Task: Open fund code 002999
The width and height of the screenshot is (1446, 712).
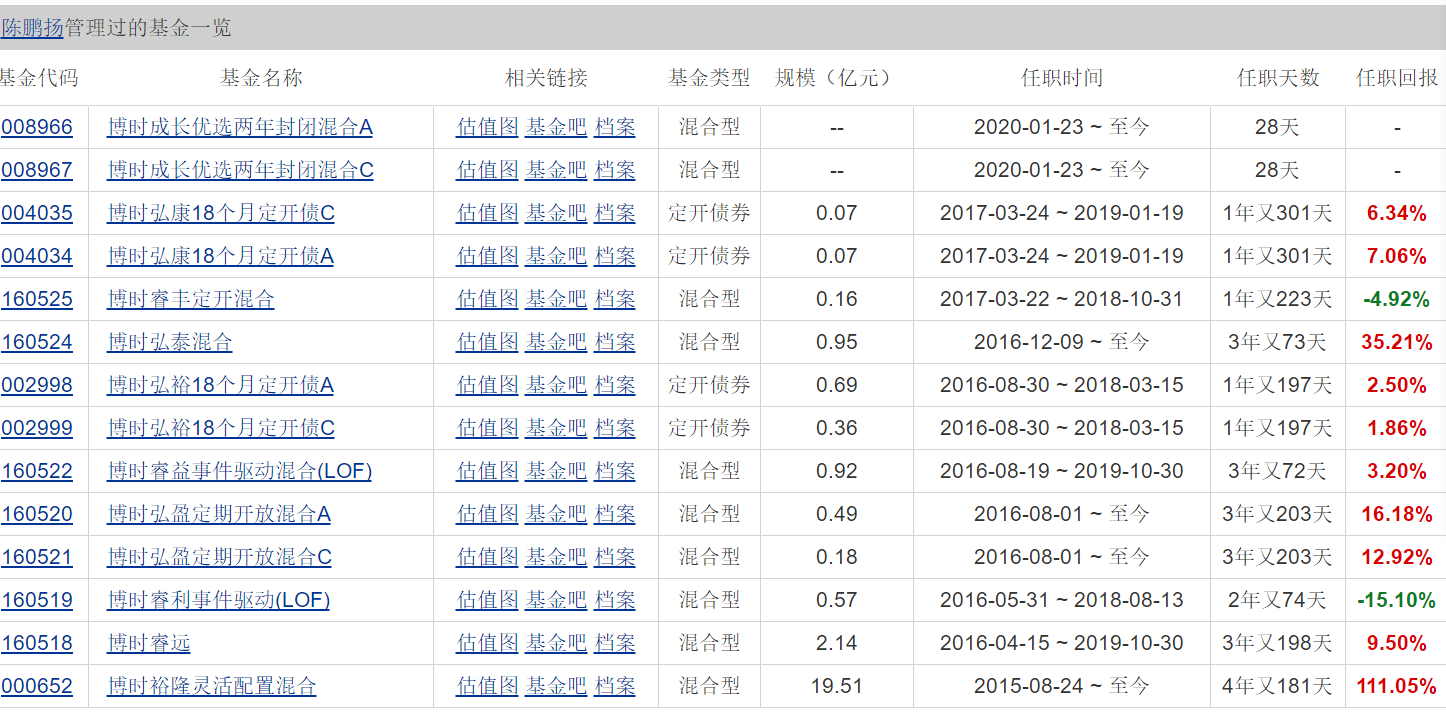Action: pyautogui.click(x=37, y=428)
